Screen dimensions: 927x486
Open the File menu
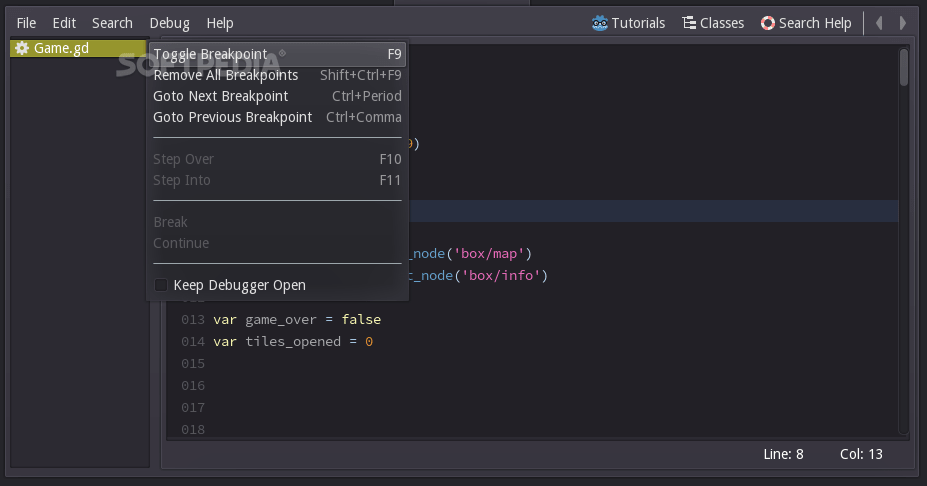pyautogui.click(x=26, y=23)
